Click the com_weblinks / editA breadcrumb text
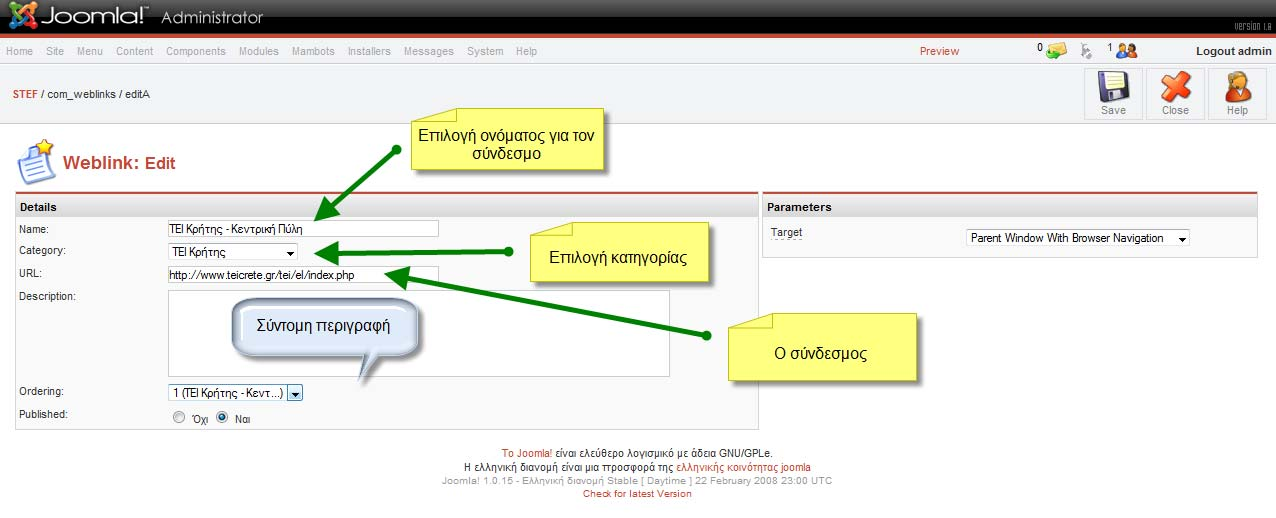This screenshot has width=1276, height=518. point(99,94)
